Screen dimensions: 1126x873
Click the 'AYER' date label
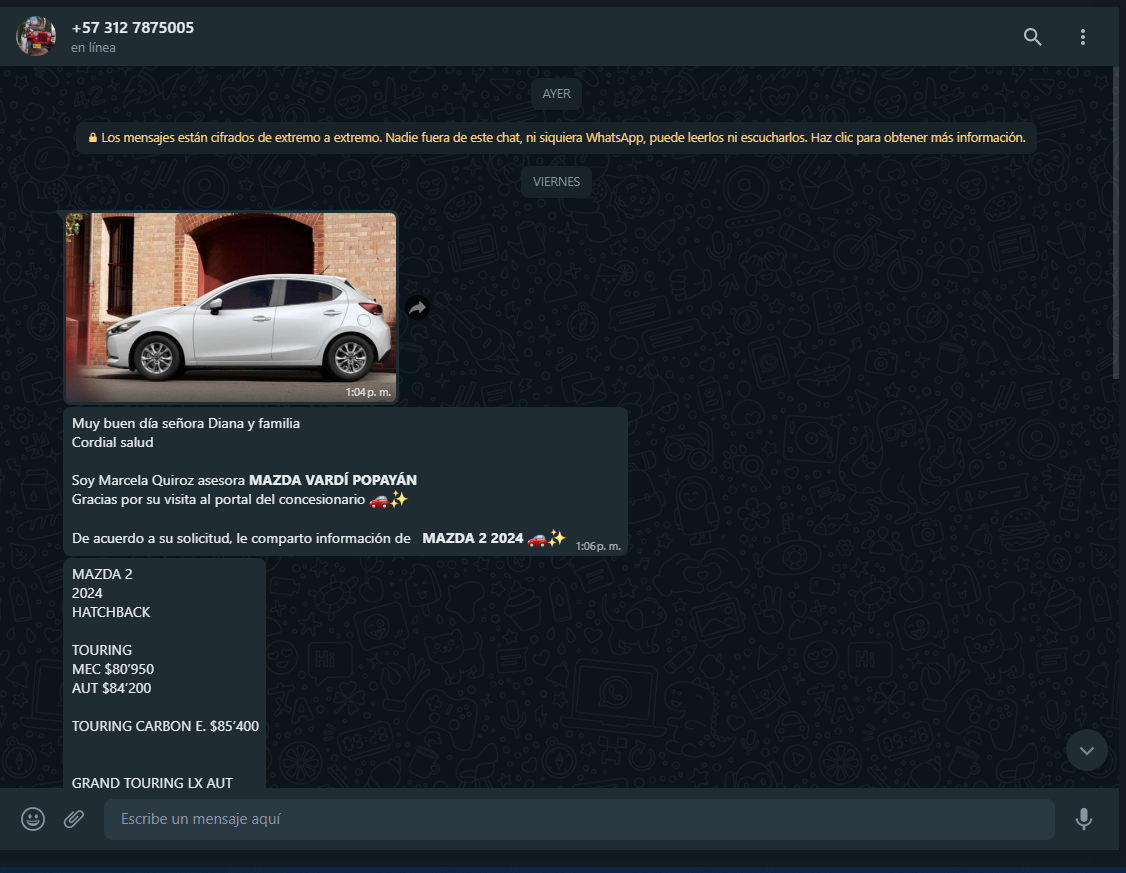pyautogui.click(x=557, y=93)
